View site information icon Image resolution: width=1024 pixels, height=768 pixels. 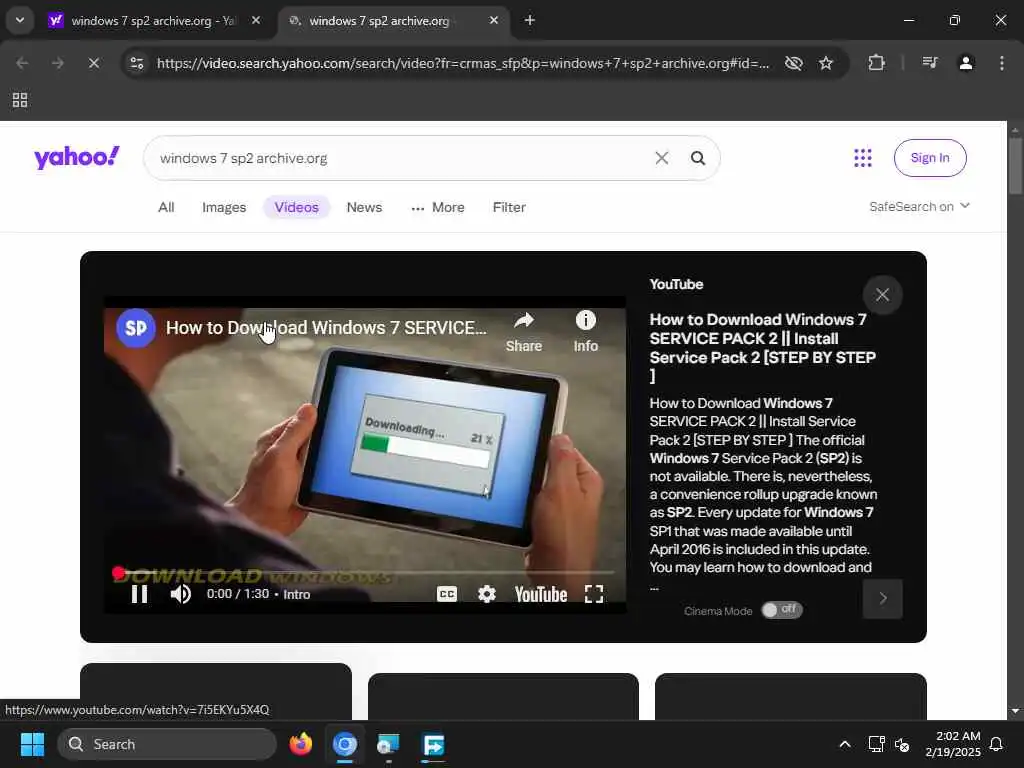click(x=136, y=63)
